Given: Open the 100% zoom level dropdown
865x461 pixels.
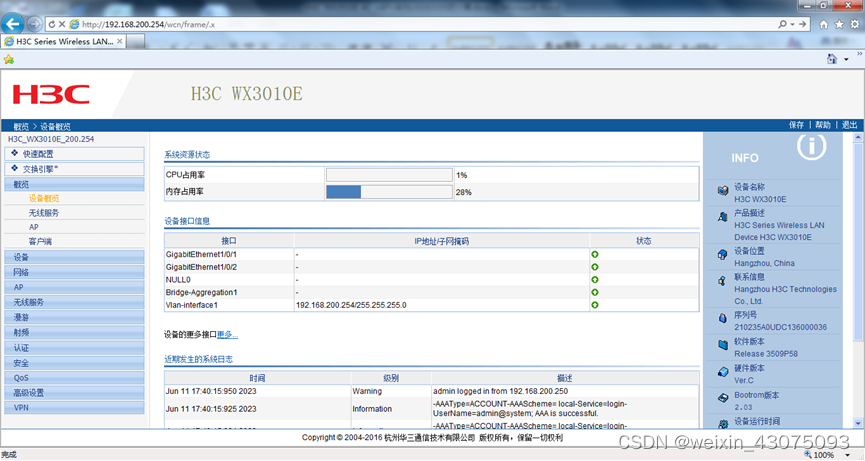Looking at the screenshot, I should pos(848,455).
